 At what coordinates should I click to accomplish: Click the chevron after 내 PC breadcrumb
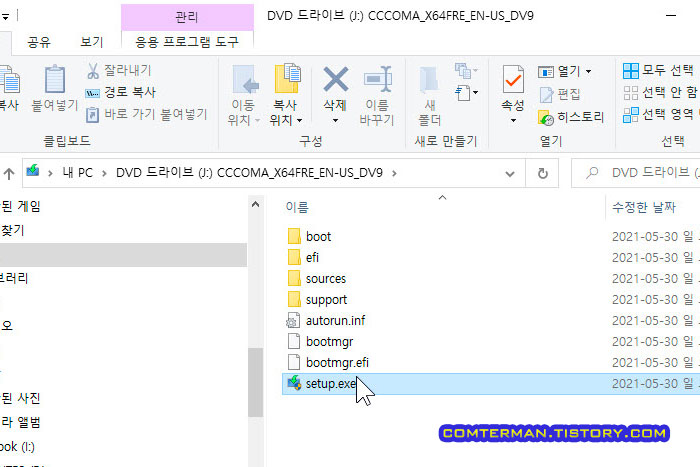(104, 173)
